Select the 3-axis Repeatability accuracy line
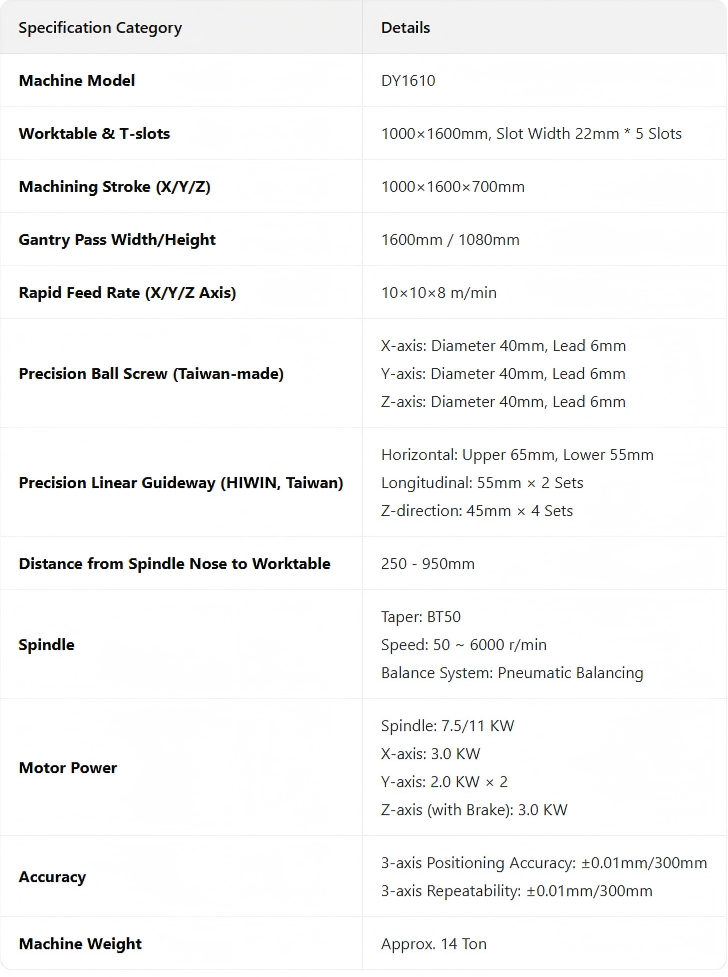Image resolution: width=728 pixels, height=977 pixels. point(516,891)
